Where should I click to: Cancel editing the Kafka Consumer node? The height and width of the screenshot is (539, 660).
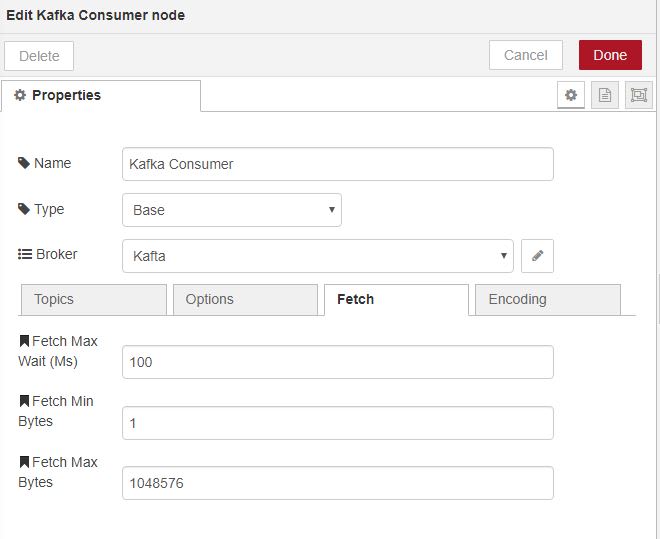(526, 55)
